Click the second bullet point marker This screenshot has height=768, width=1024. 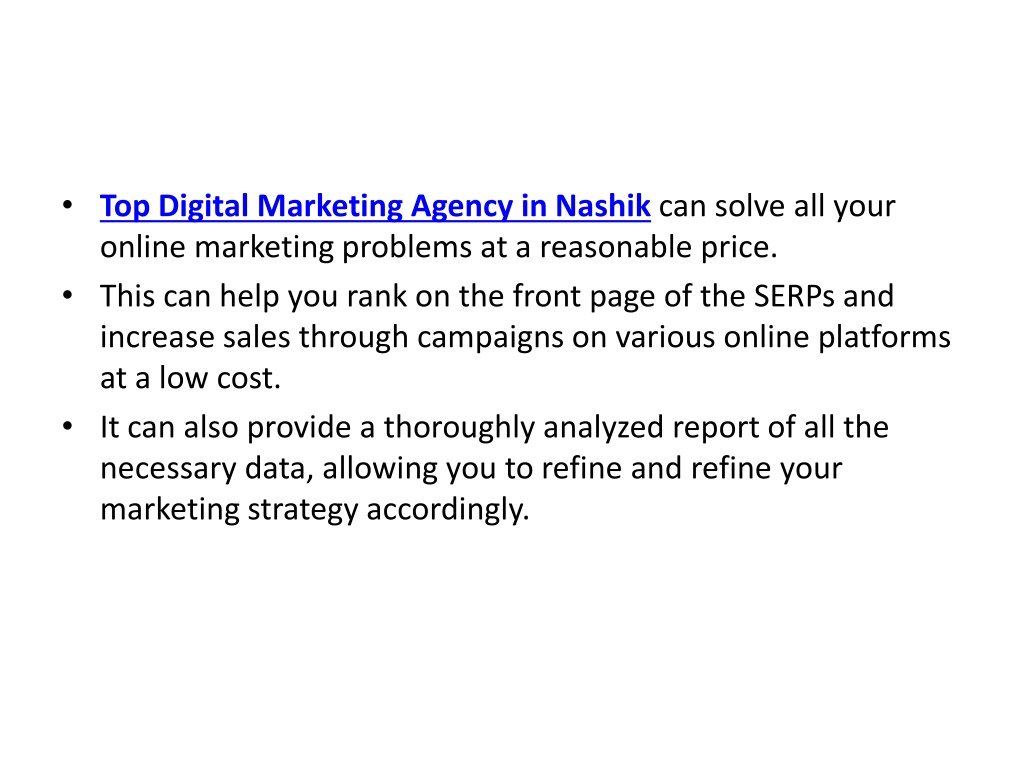[x=67, y=296]
